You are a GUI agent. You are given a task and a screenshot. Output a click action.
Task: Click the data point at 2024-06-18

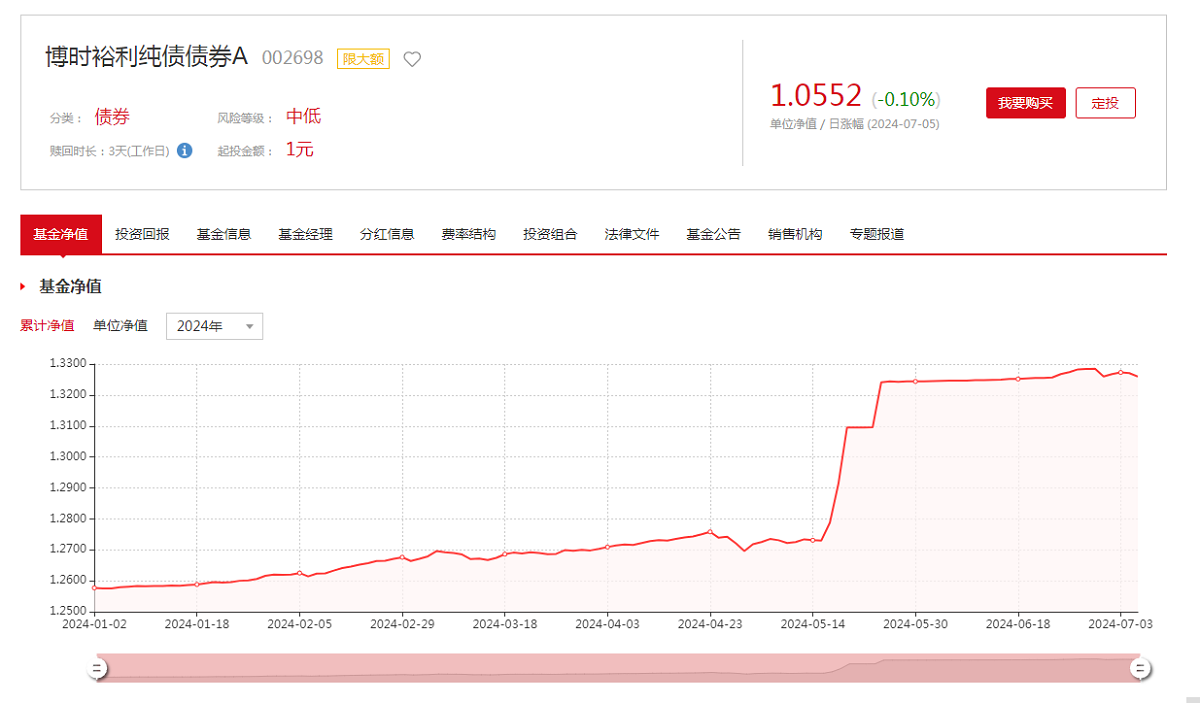pyautogui.click(x=1018, y=379)
